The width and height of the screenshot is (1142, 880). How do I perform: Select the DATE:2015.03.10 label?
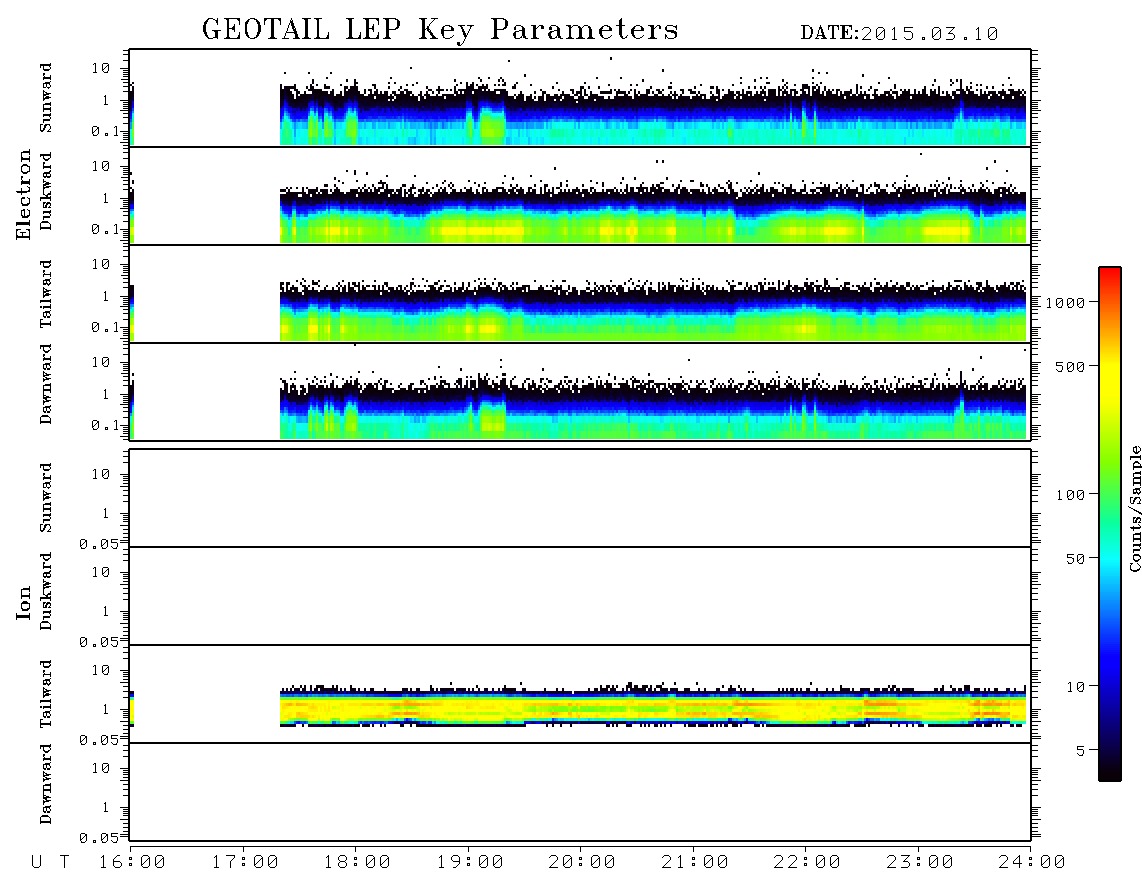click(899, 34)
